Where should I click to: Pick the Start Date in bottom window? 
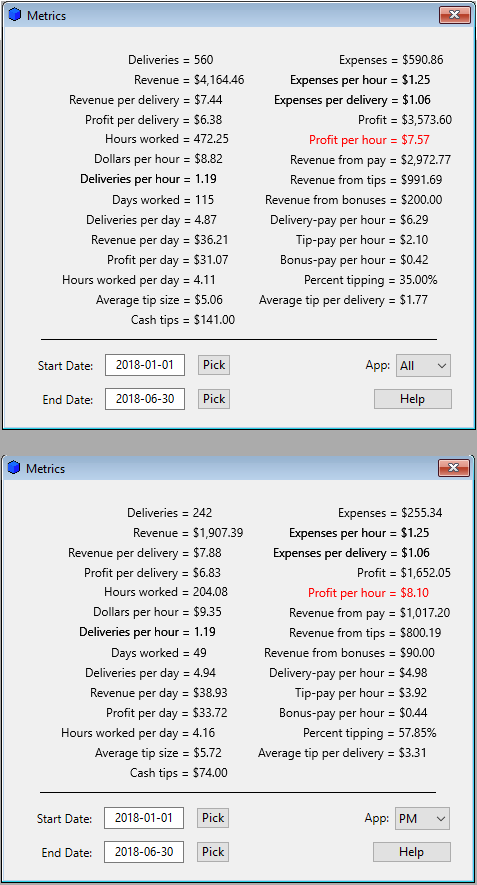(x=213, y=818)
